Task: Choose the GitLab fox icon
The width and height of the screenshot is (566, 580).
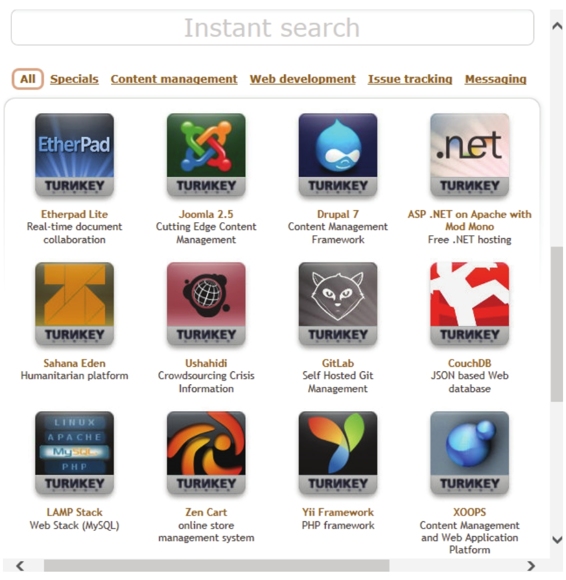Action: [x=338, y=304]
